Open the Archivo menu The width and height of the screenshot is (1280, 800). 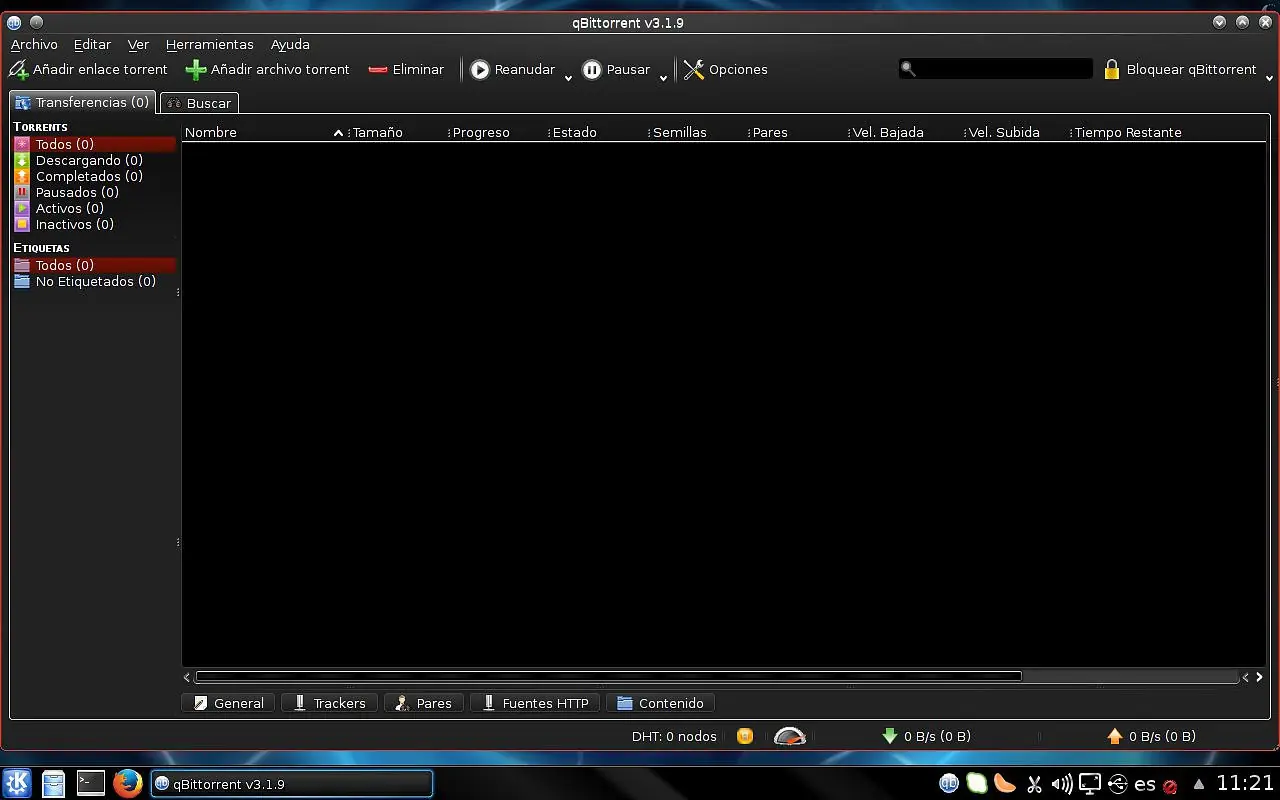(x=34, y=45)
